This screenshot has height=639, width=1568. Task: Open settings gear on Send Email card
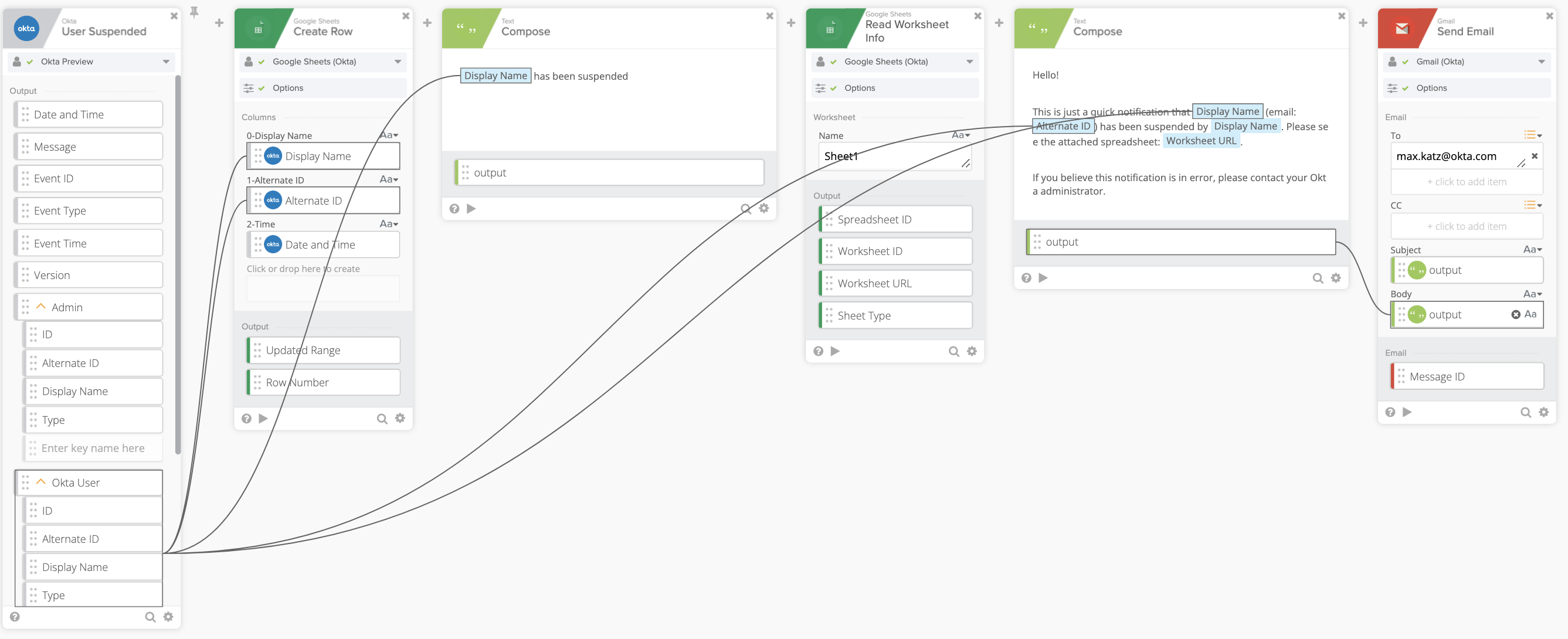pos(1543,413)
